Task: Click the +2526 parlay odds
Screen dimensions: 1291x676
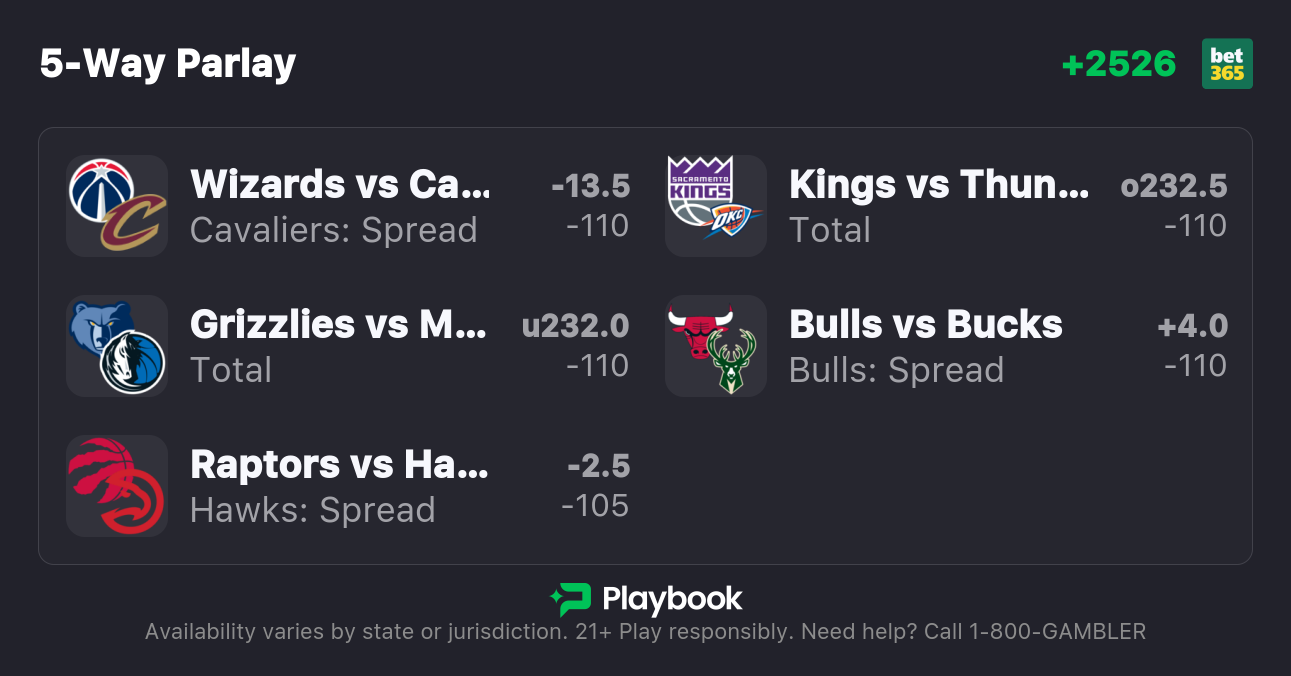Action: pyautogui.click(x=1119, y=64)
